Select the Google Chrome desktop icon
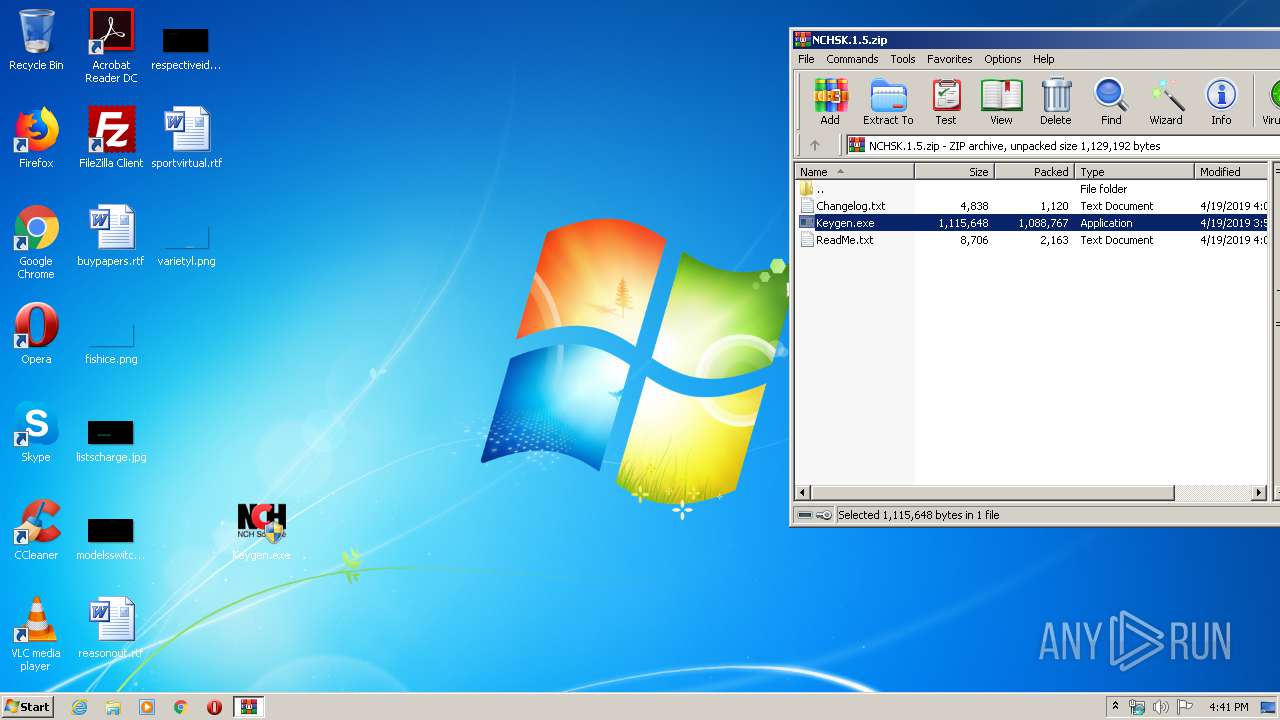Screen dimensions: 1280x720 (36, 242)
